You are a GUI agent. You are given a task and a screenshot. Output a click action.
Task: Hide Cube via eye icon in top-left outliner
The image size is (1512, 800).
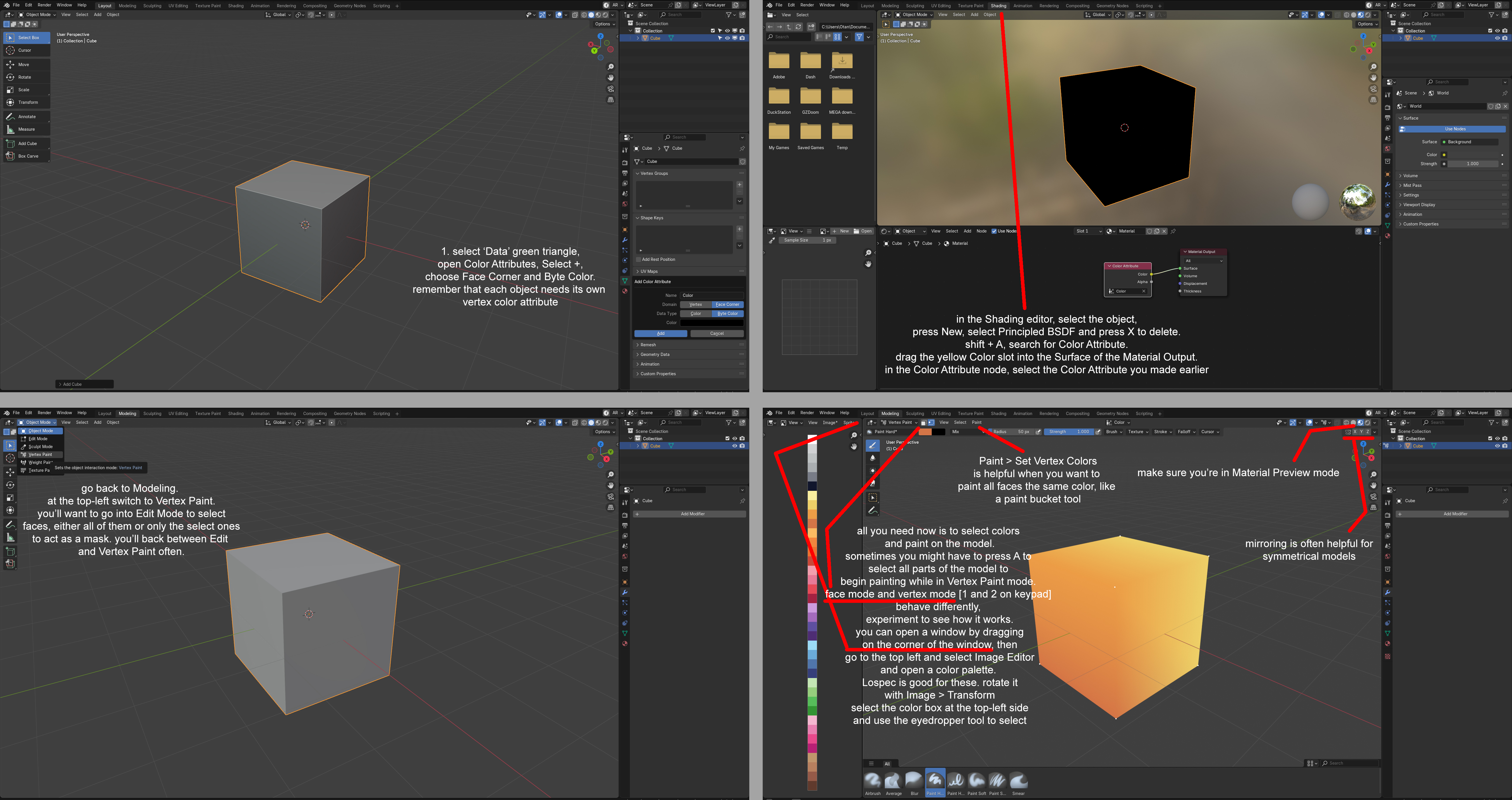(x=727, y=38)
